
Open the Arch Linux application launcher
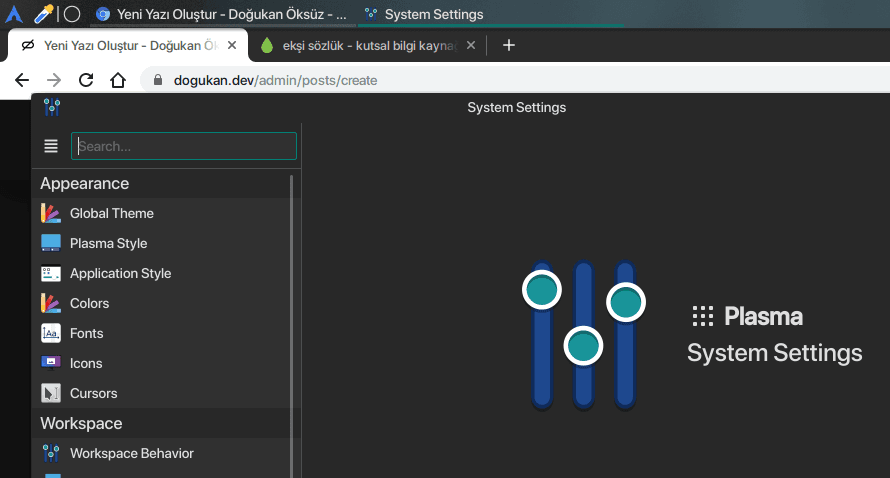[x=14, y=14]
